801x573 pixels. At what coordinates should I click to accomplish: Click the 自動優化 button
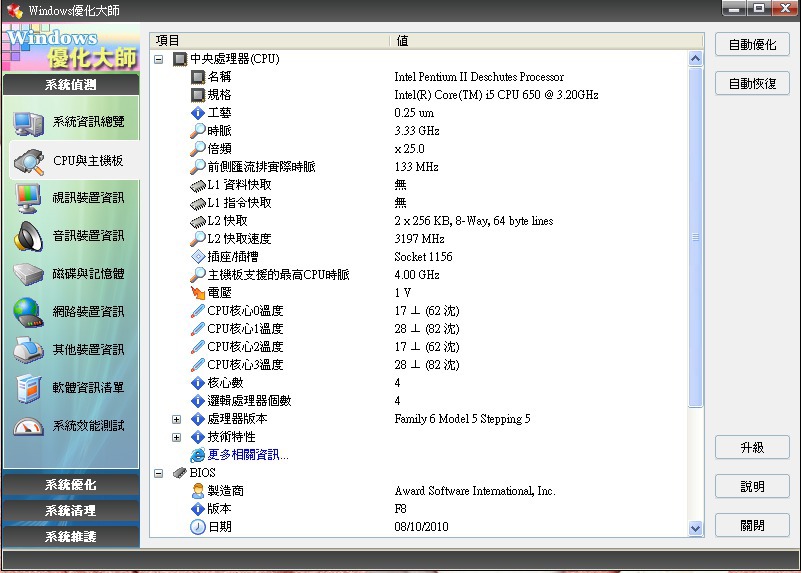click(x=752, y=45)
